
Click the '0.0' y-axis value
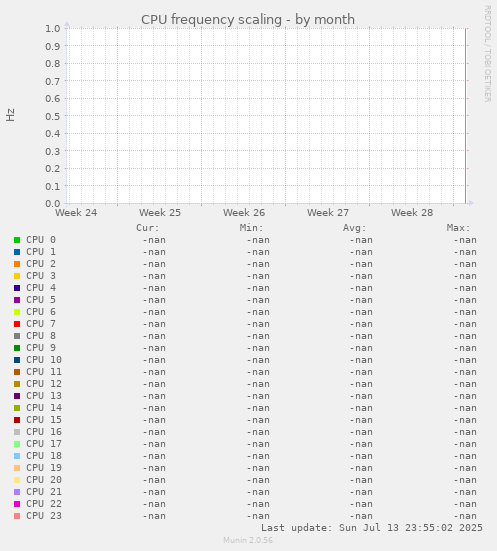(53, 203)
